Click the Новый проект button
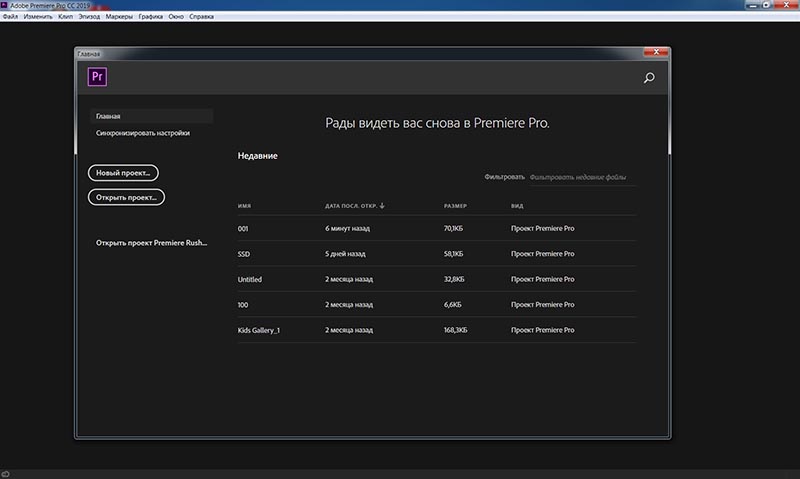The width and height of the screenshot is (800, 479). point(123,172)
